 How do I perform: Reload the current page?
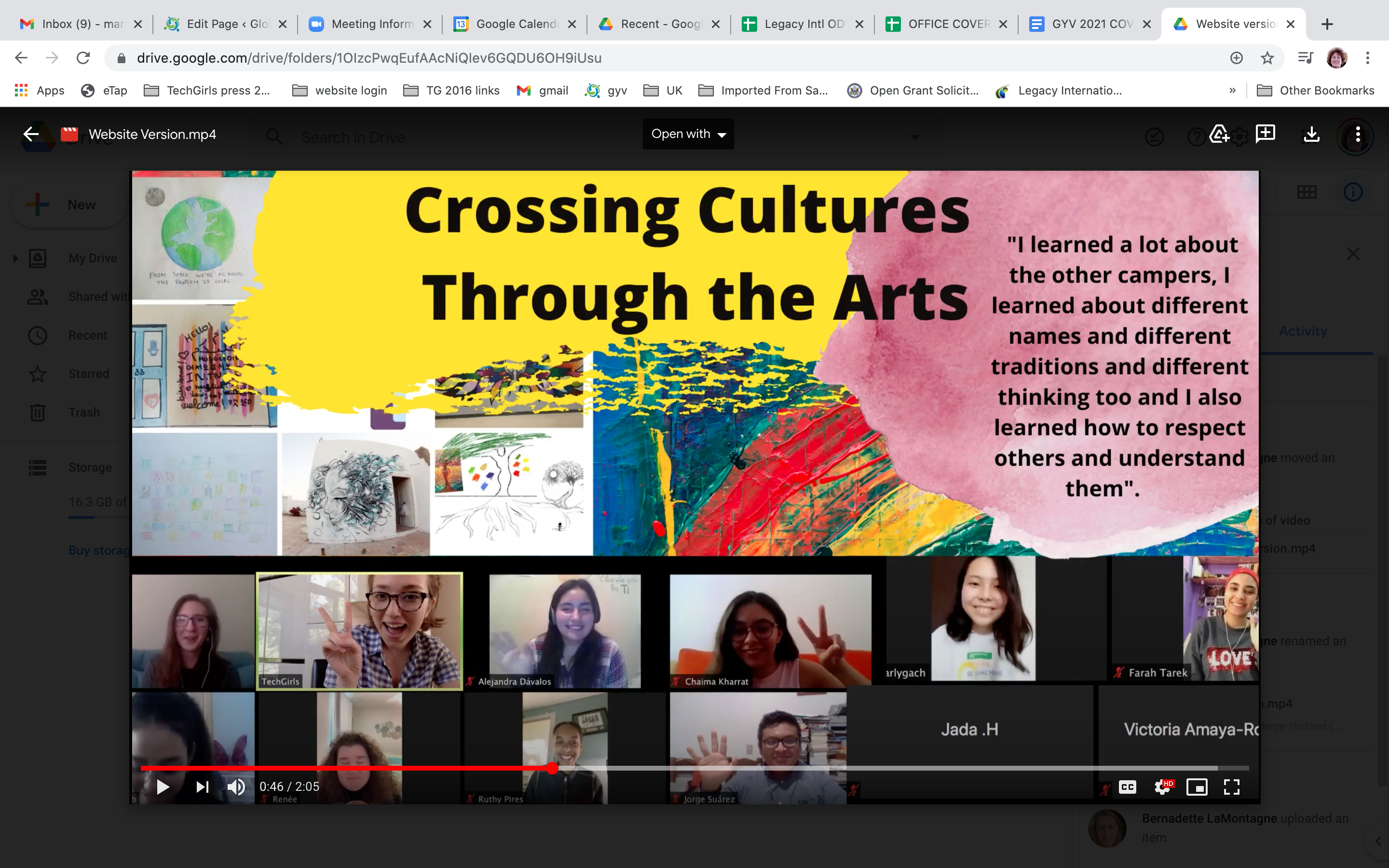(83, 58)
